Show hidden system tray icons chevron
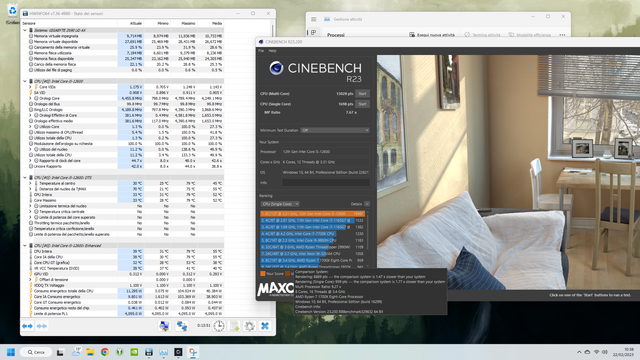 (x=579, y=352)
